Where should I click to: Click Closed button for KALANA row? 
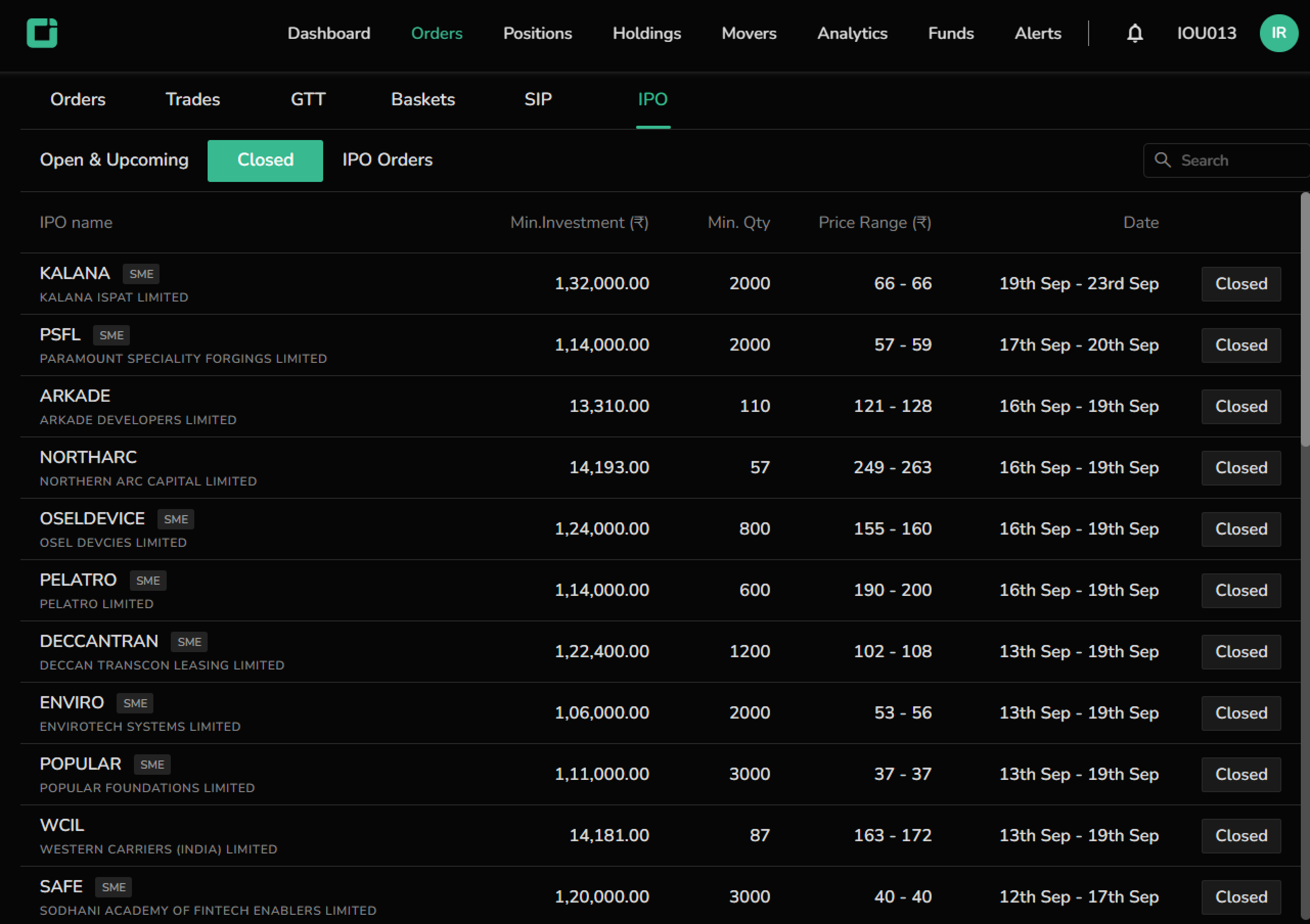(1241, 284)
